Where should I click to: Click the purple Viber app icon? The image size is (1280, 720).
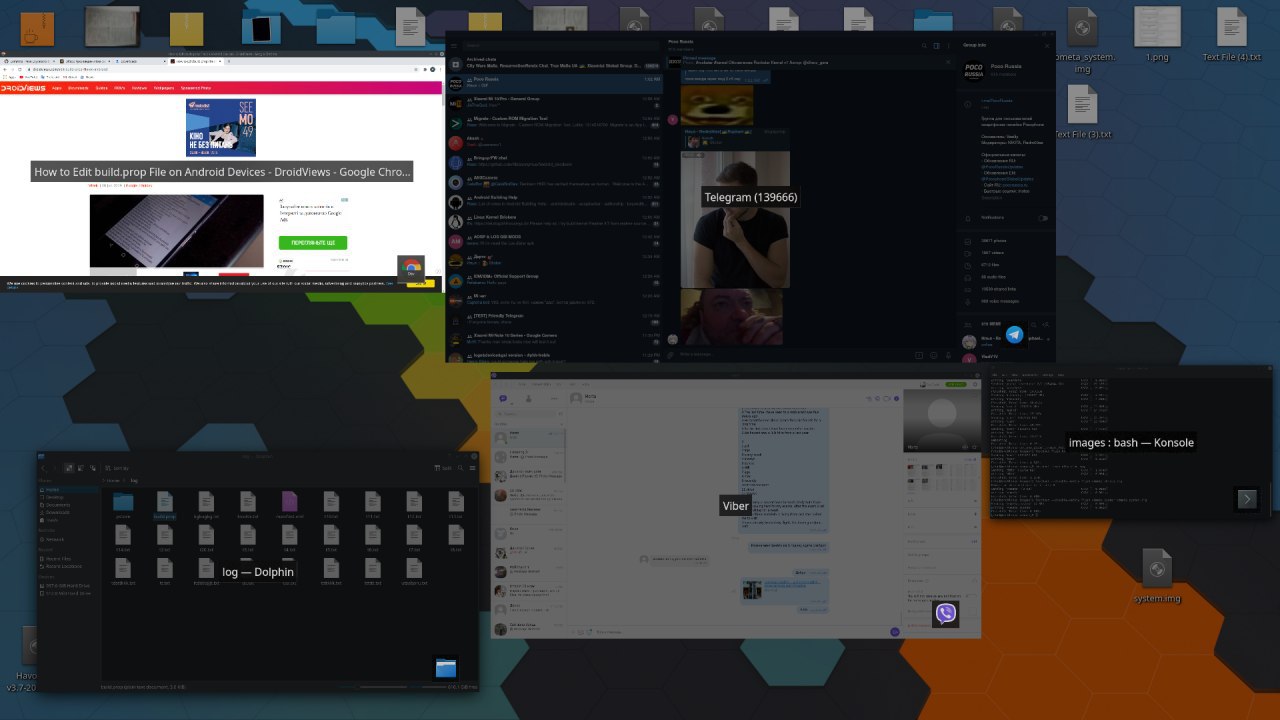click(x=945, y=614)
